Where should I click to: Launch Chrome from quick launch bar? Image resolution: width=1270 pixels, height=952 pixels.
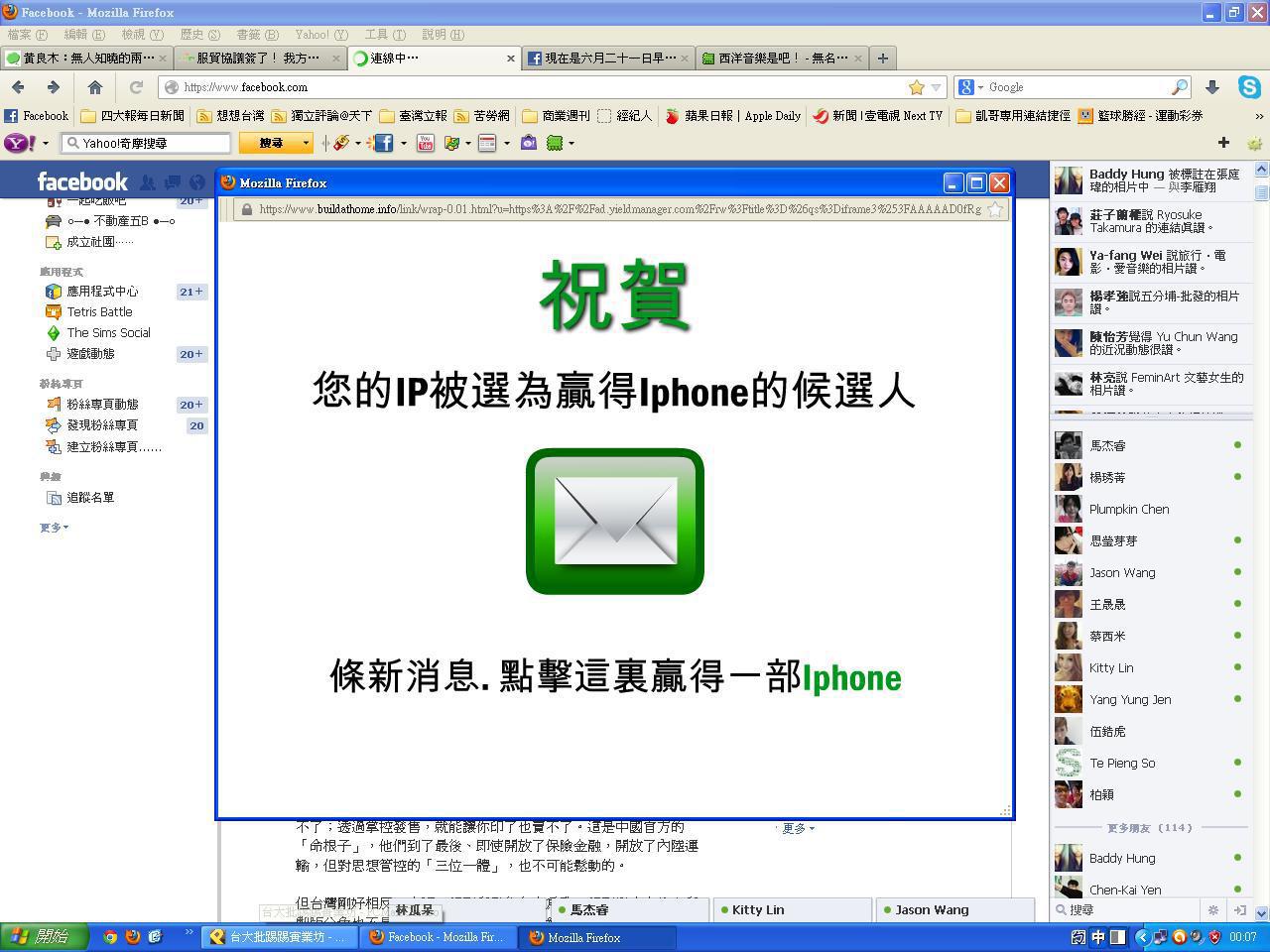click(x=110, y=937)
